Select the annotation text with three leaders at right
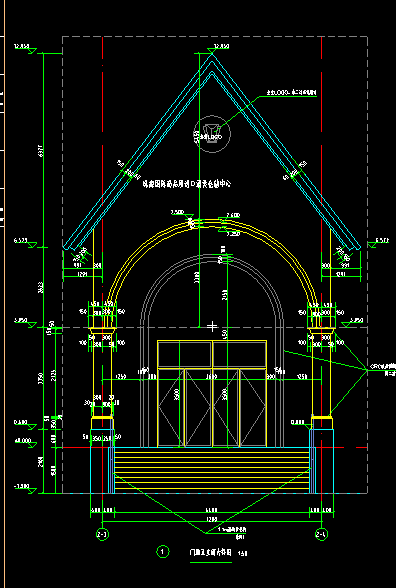Image resolution: width=396 pixels, height=588 pixels. click(x=383, y=369)
